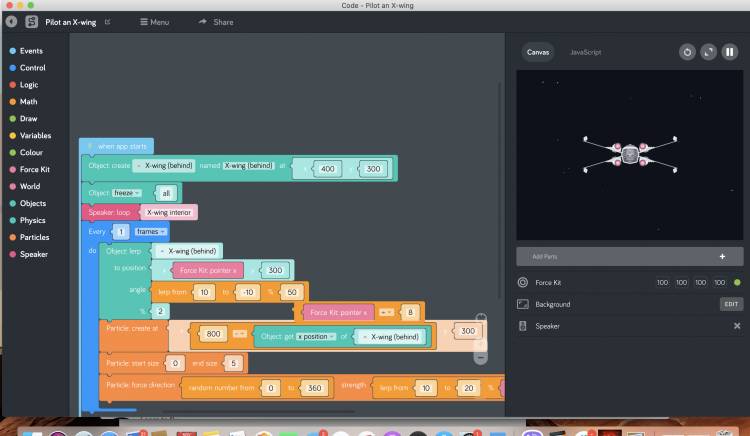Select the 'when app starts' event block

point(117,146)
